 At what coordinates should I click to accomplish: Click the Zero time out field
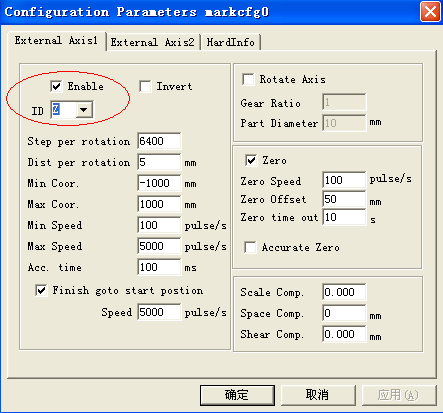click(x=344, y=217)
